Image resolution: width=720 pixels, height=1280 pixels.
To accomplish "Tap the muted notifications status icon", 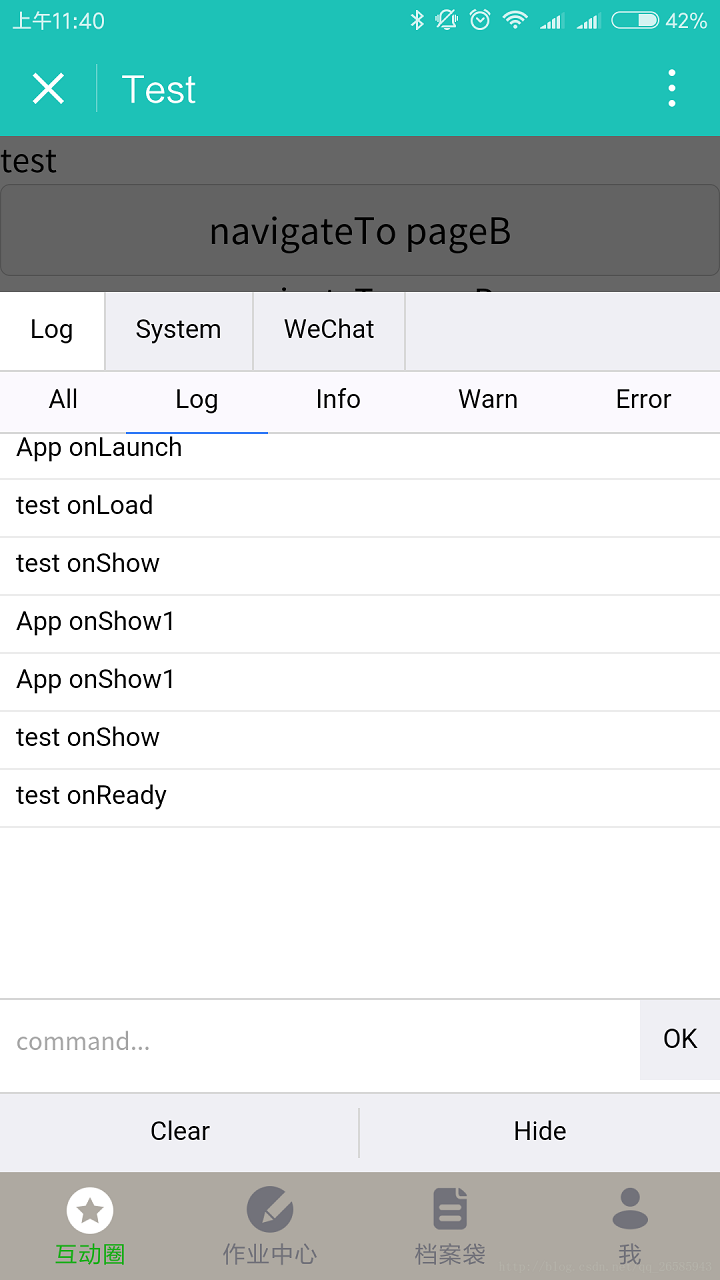I will (x=447, y=20).
